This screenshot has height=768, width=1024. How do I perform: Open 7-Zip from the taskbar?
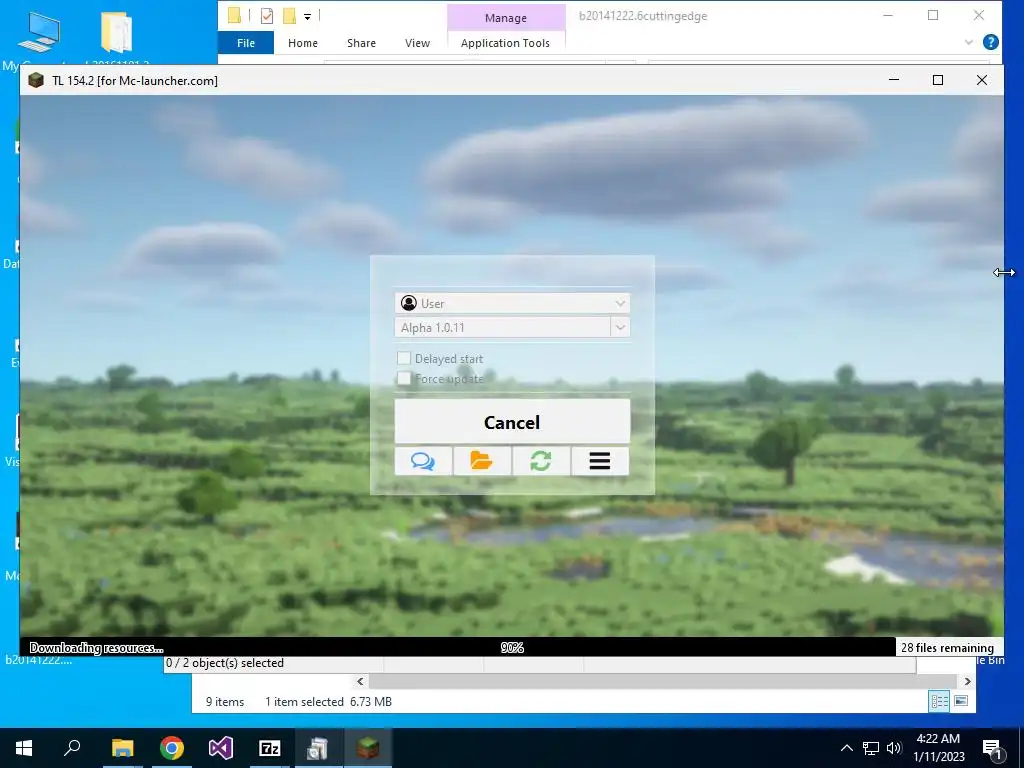coord(270,748)
